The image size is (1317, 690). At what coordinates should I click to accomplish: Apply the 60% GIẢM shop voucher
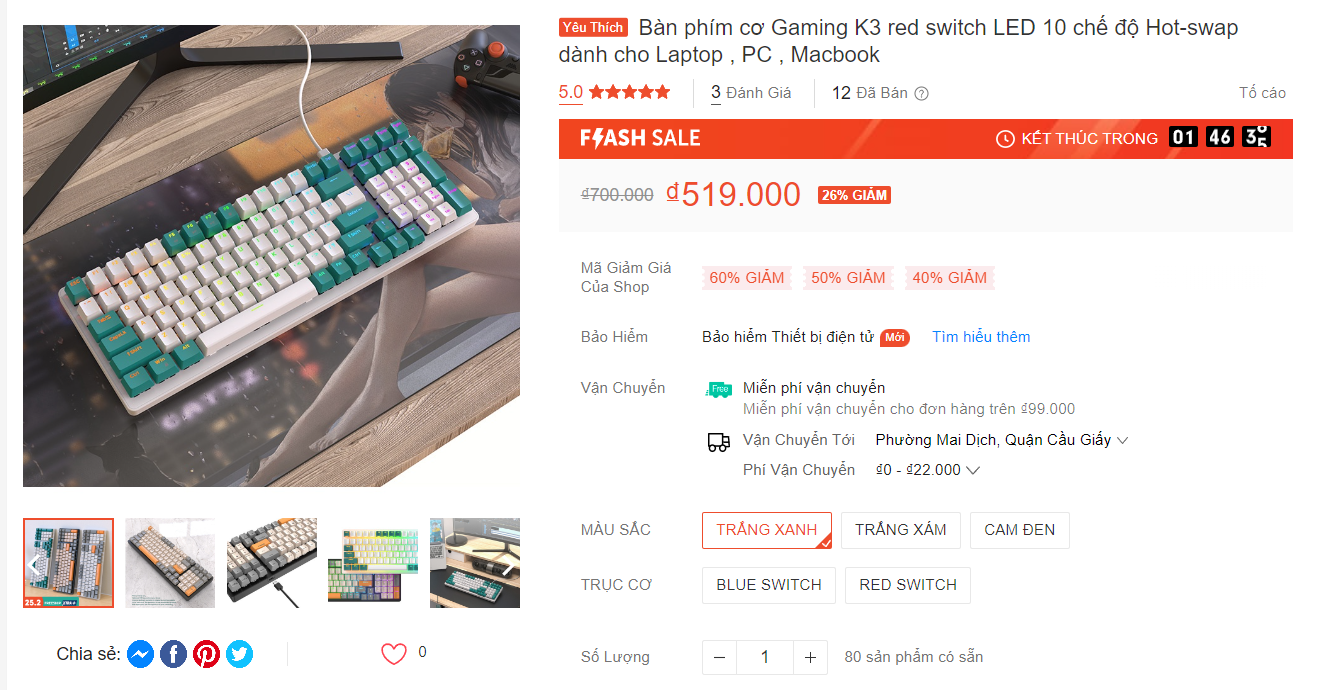tap(745, 277)
